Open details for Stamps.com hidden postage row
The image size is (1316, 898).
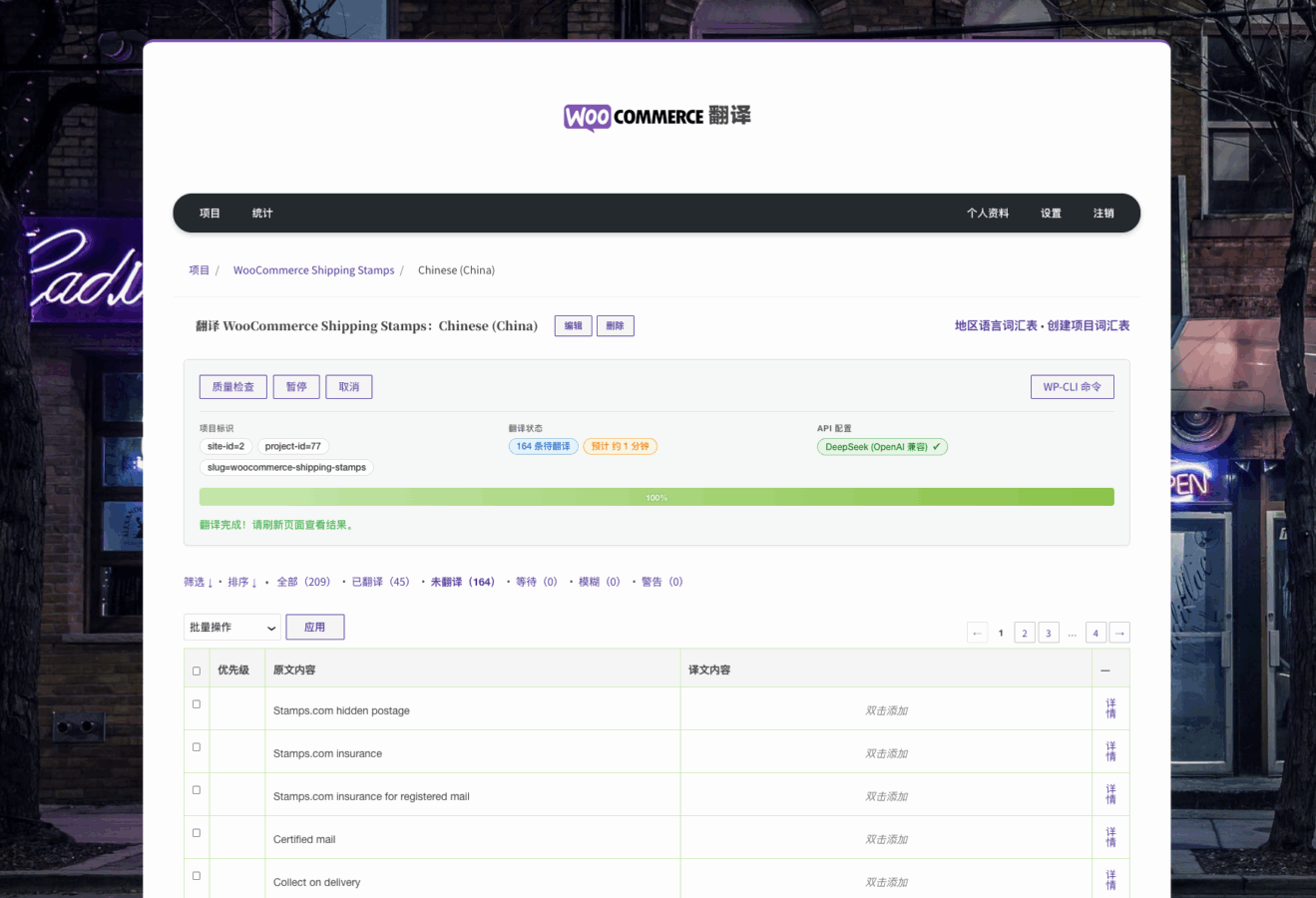click(x=1110, y=709)
